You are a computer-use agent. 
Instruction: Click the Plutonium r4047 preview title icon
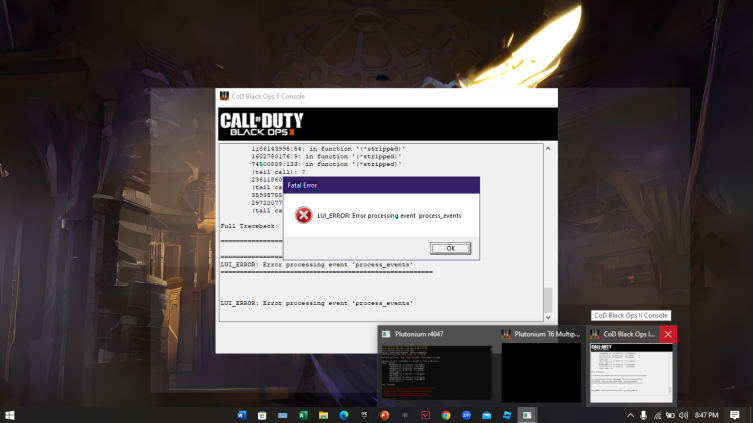[x=386, y=334]
